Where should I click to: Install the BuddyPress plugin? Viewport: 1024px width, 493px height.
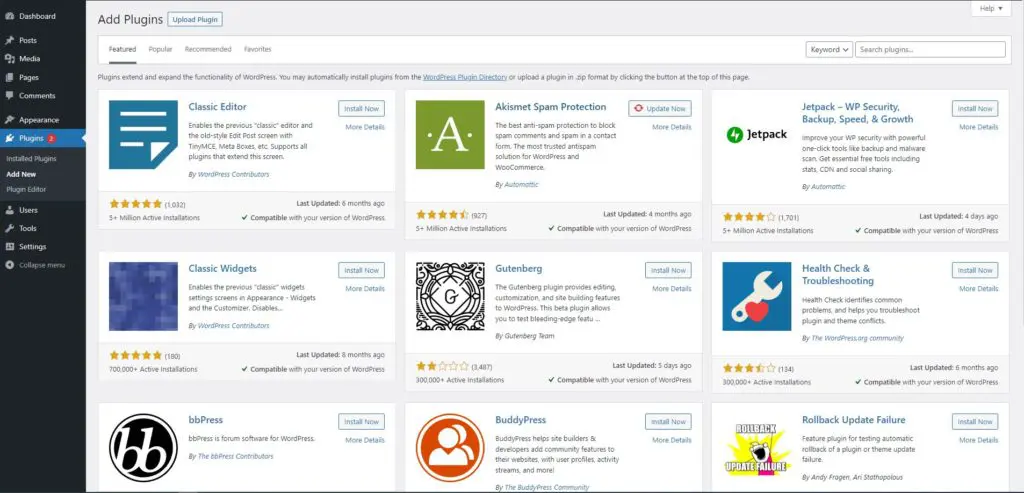(x=668, y=422)
